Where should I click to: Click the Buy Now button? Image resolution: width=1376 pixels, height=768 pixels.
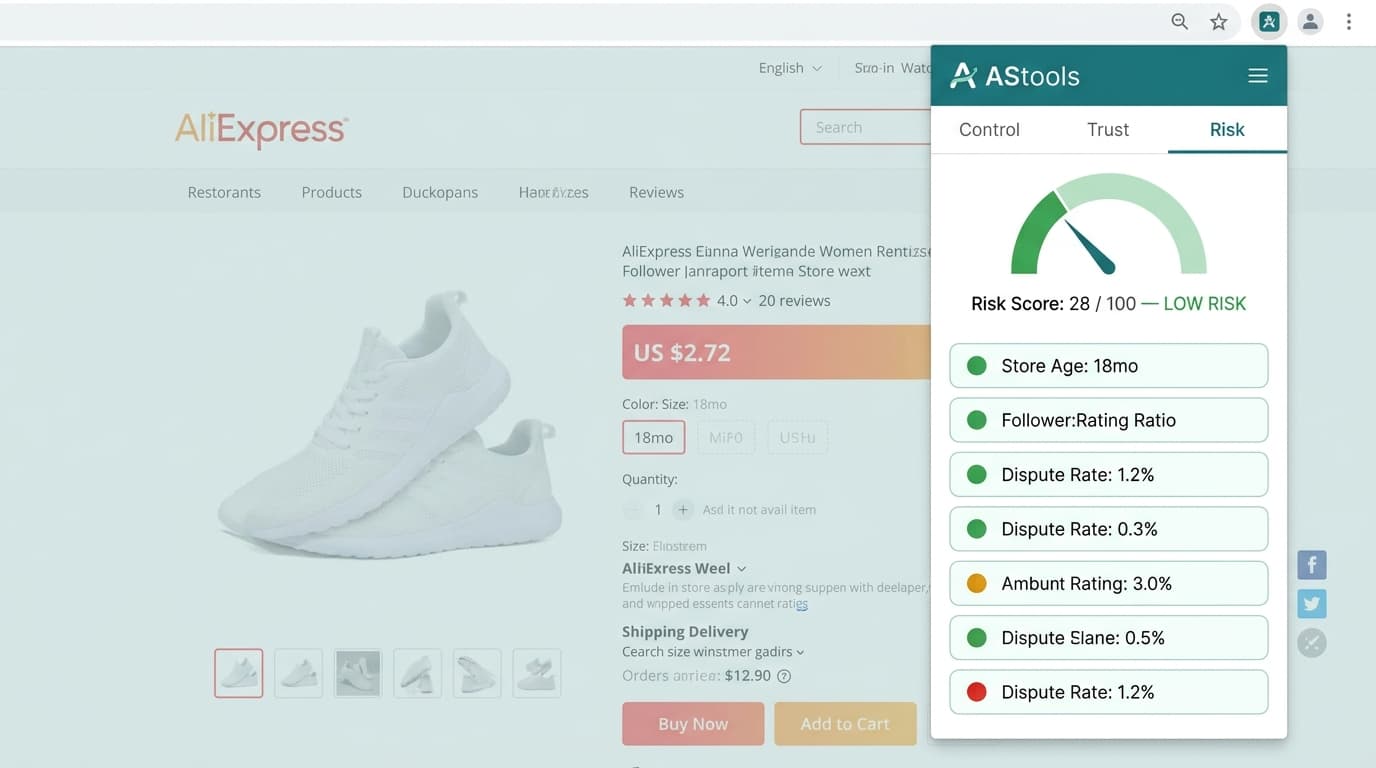click(x=693, y=724)
